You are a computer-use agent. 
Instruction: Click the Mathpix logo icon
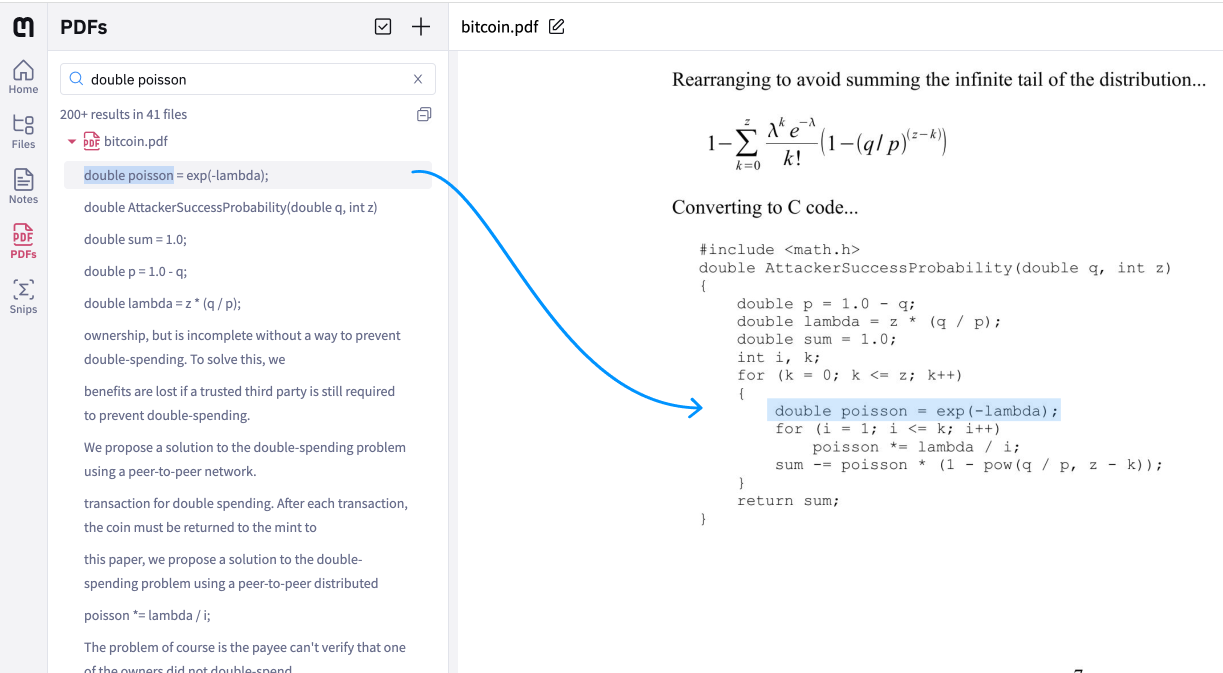click(x=23, y=27)
